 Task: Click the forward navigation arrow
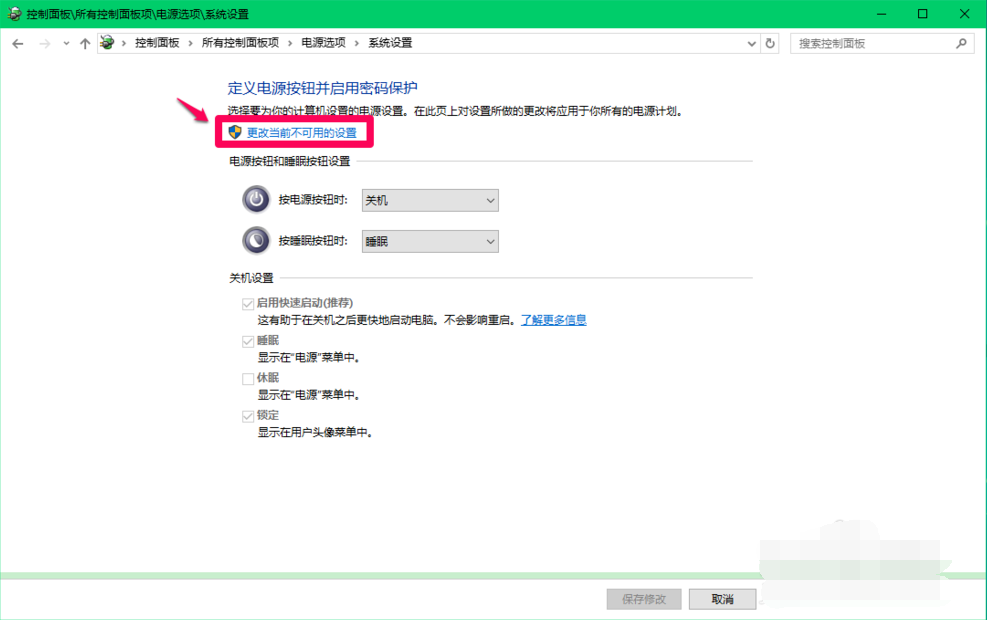click(44, 44)
